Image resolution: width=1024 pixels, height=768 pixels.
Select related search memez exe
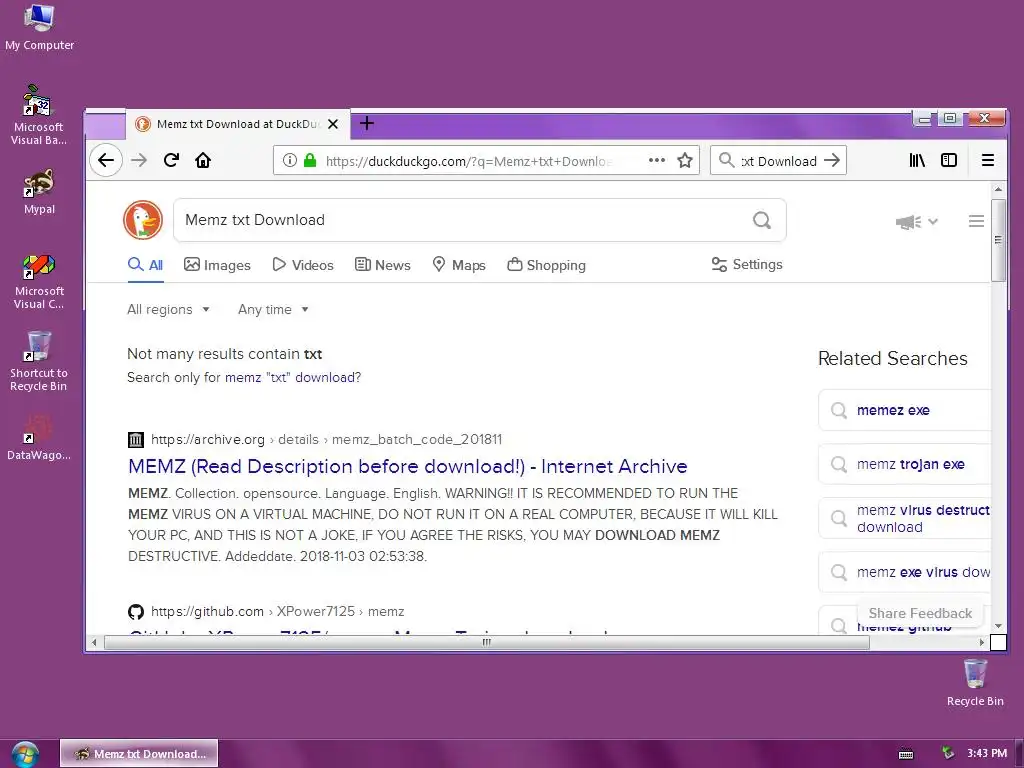tap(904, 410)
